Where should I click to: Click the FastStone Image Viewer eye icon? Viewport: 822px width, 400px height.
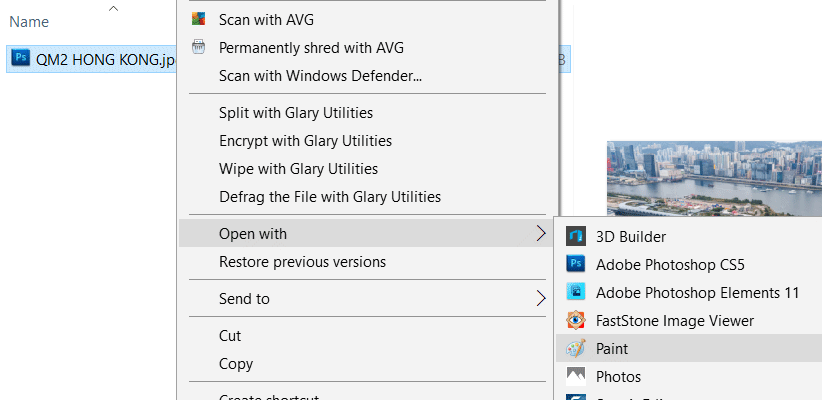(575, 321)
